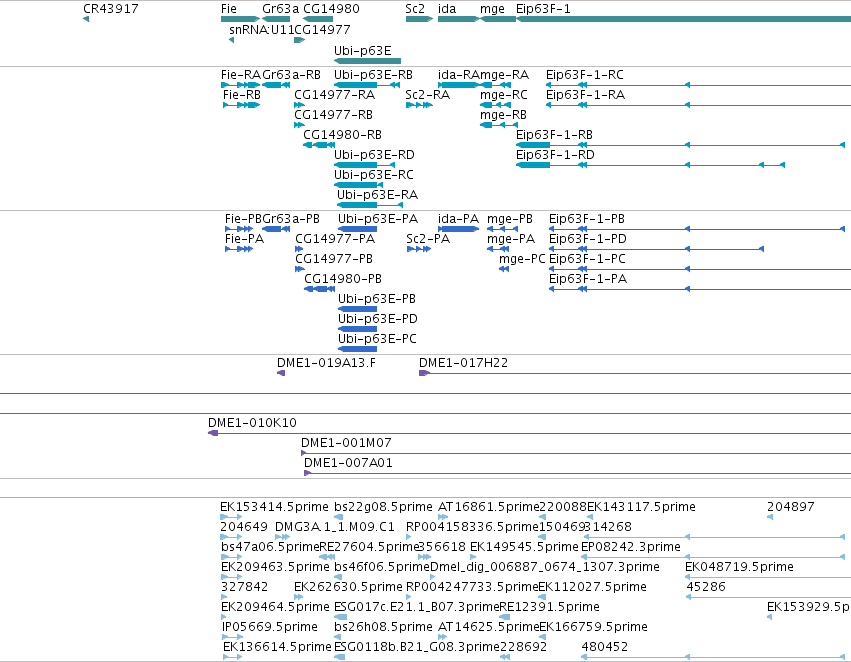851x662 pixels.
Task: Select the Eip63F-1-RB transcript label
Action: (x=554, y=135)
